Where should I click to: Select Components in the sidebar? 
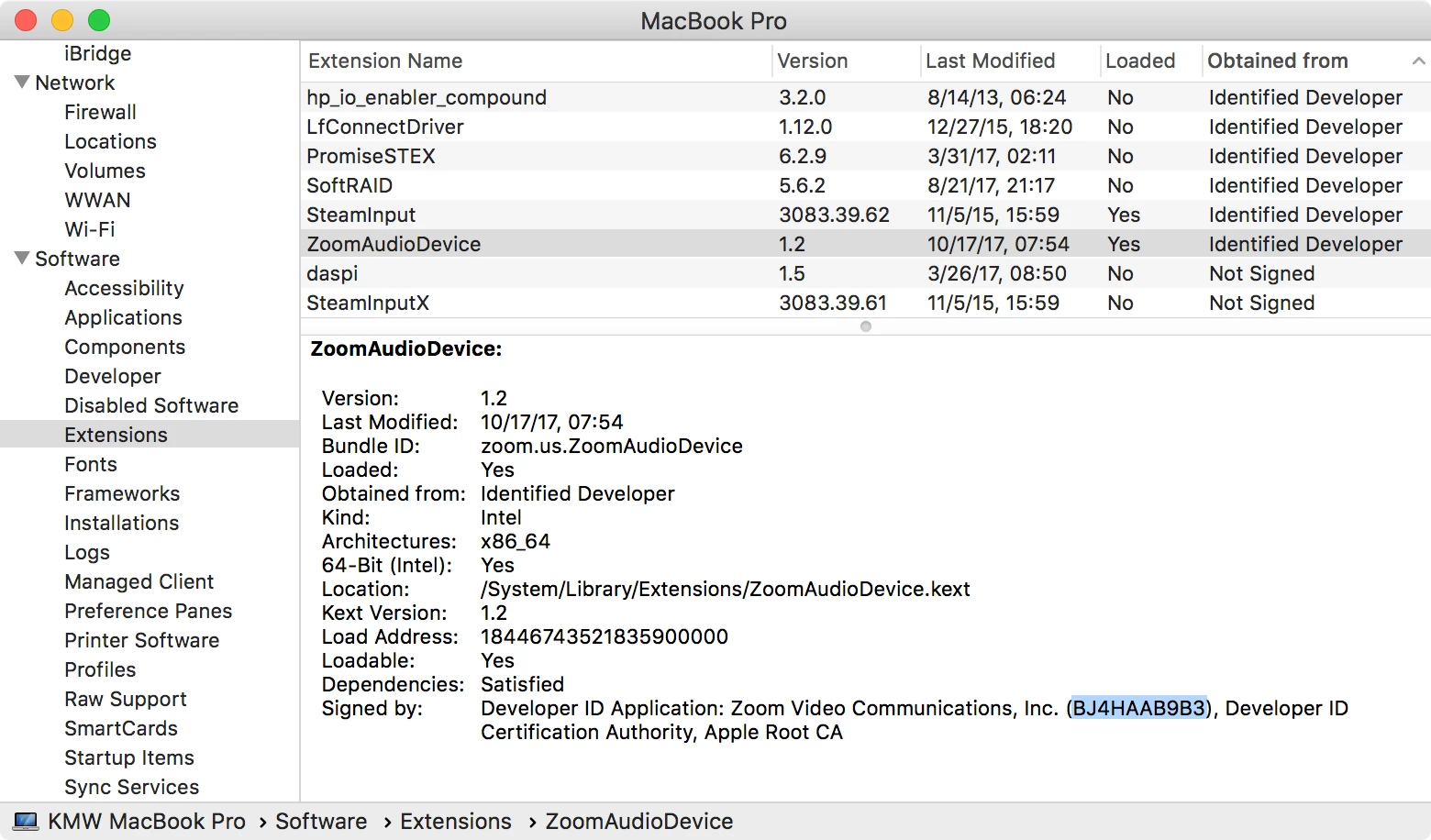pos(125,347)
